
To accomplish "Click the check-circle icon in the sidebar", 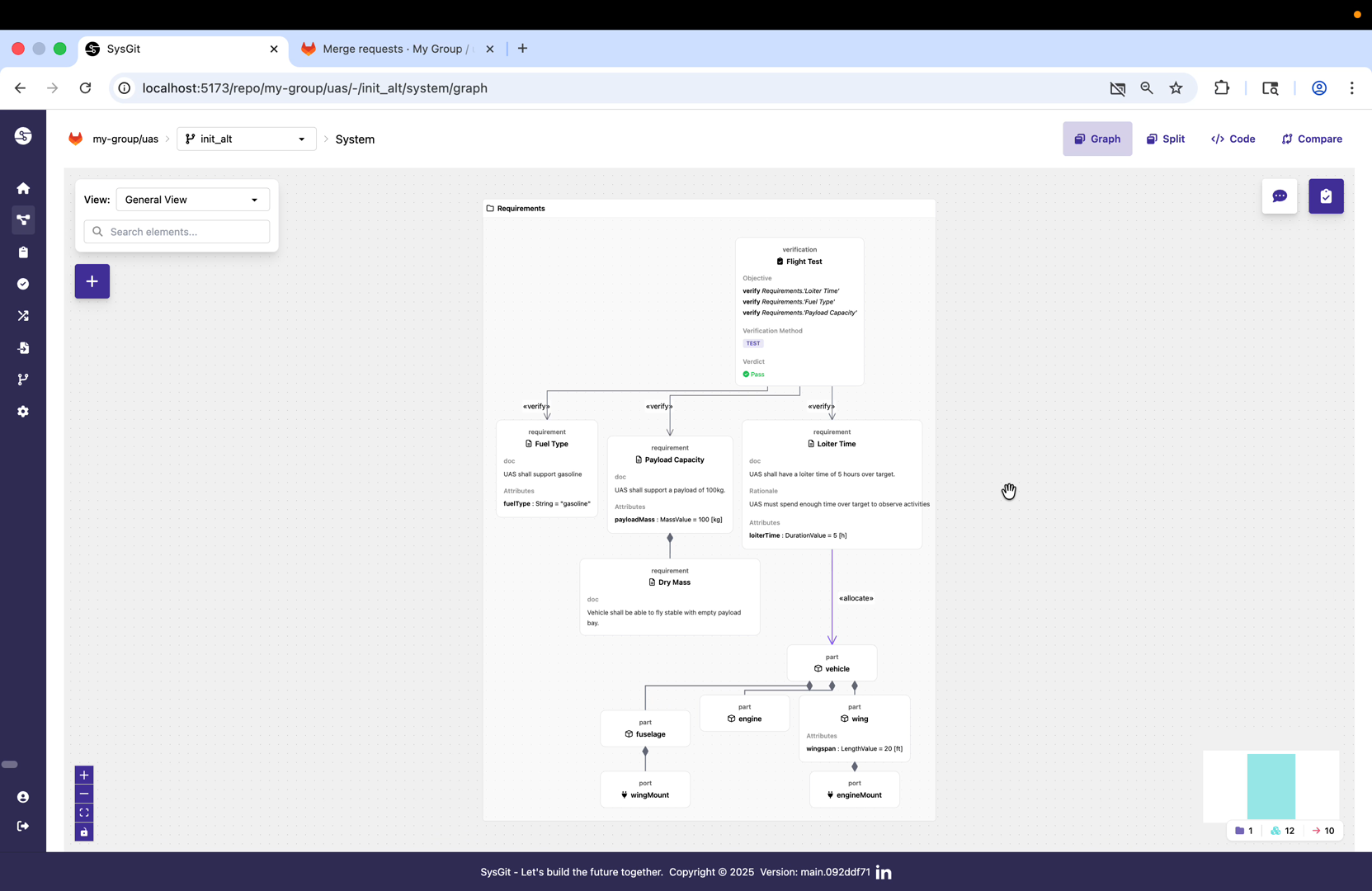I will point(24,284).
